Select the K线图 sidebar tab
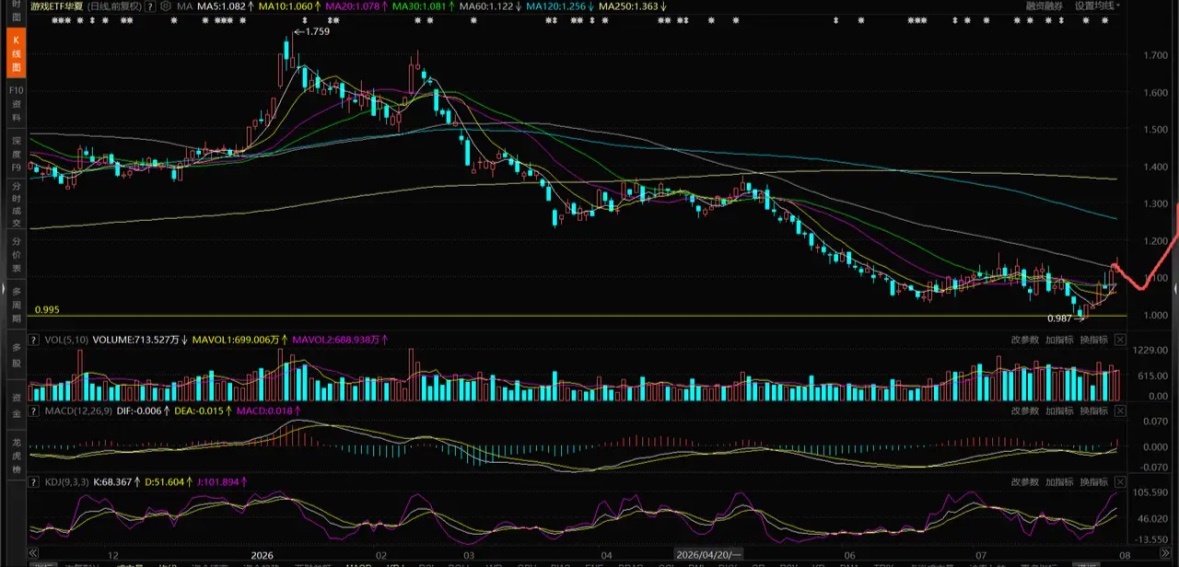This screenshot has width=1179, height=567. coord(16,53)
